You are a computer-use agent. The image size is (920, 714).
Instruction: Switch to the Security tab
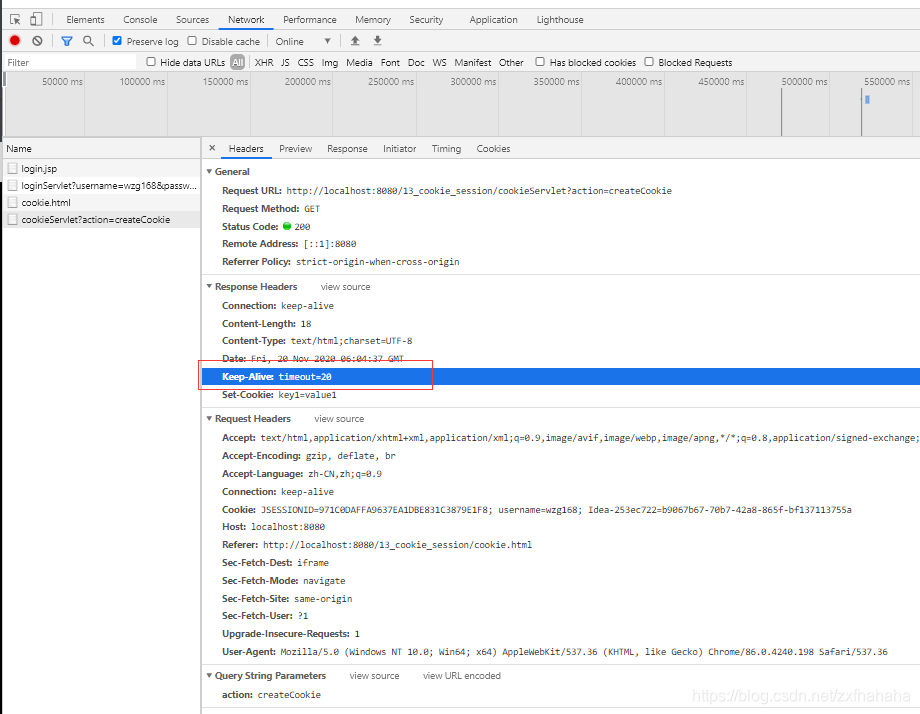point(426,19)
